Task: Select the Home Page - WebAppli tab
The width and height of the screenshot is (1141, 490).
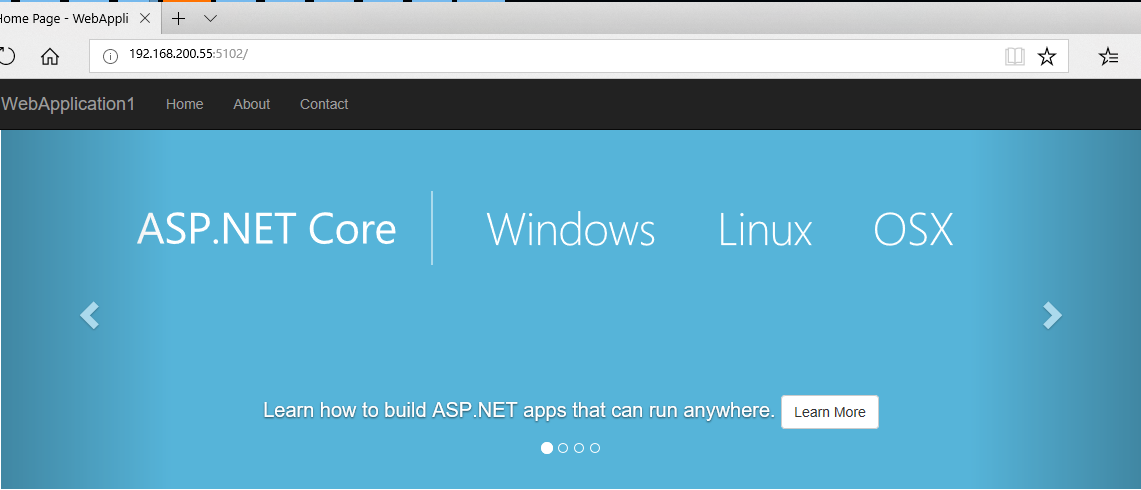Action: pos(80,19)
